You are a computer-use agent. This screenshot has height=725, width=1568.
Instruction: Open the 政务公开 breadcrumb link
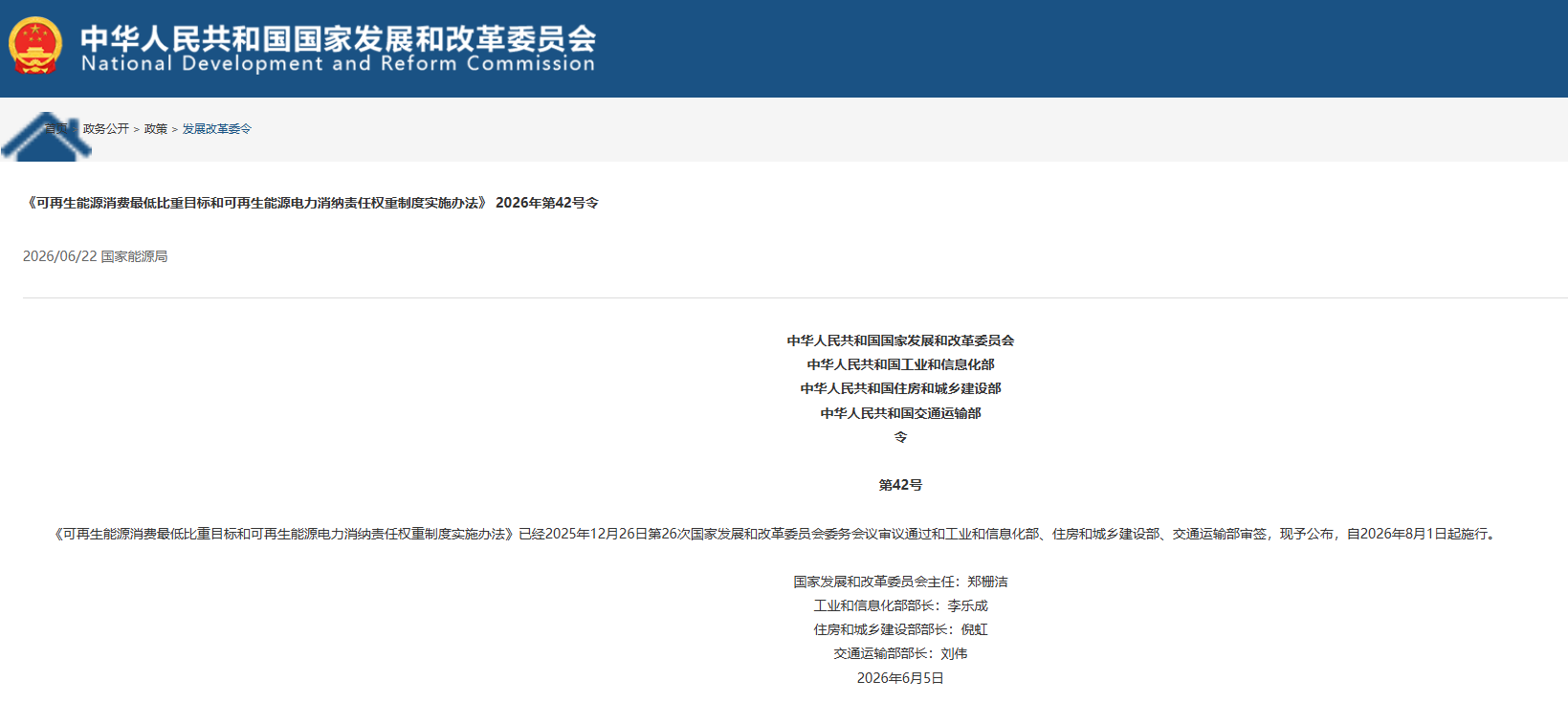(105, 129)
